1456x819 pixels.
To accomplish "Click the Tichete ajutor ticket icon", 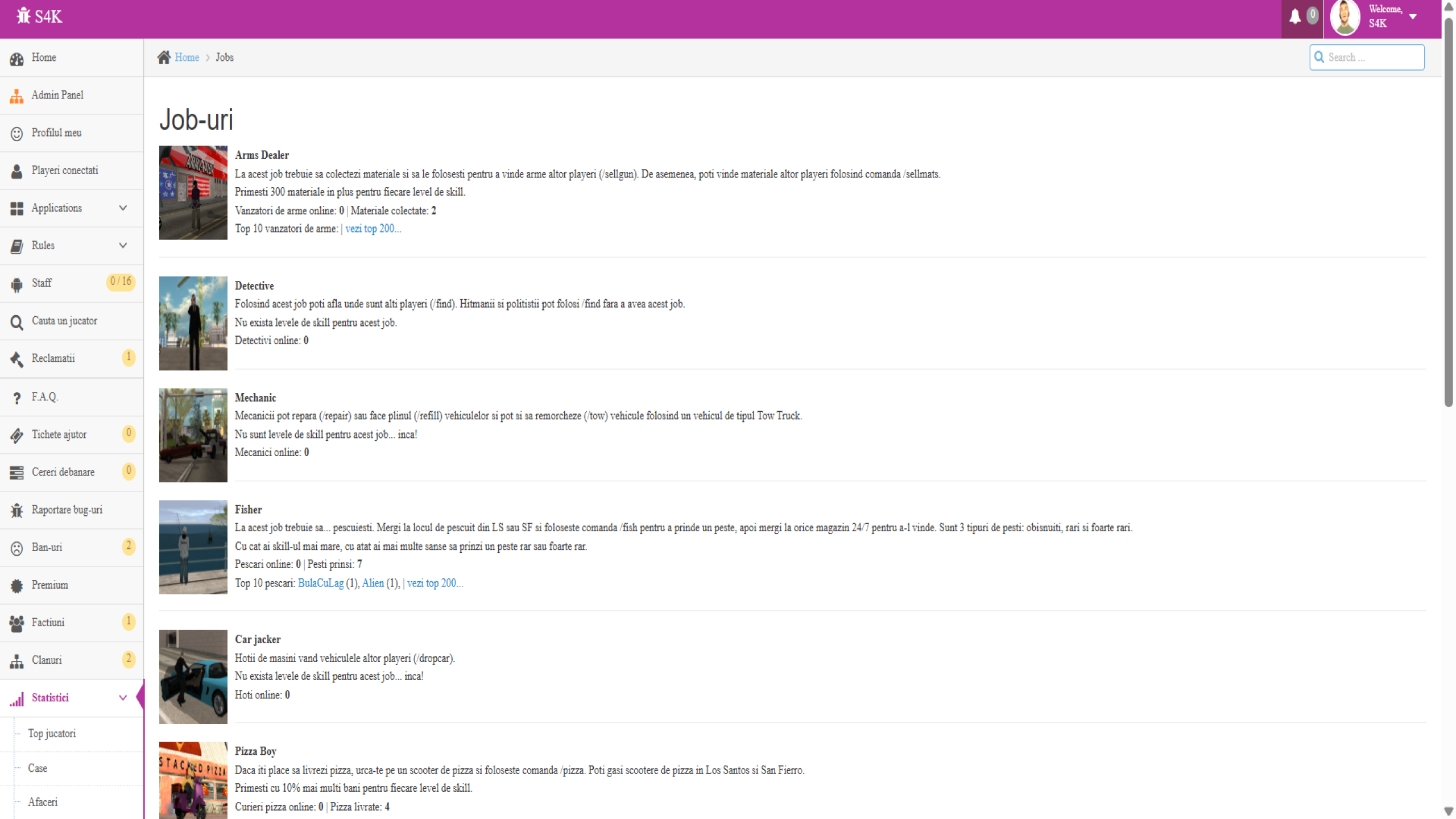I will tap(16, 435).
